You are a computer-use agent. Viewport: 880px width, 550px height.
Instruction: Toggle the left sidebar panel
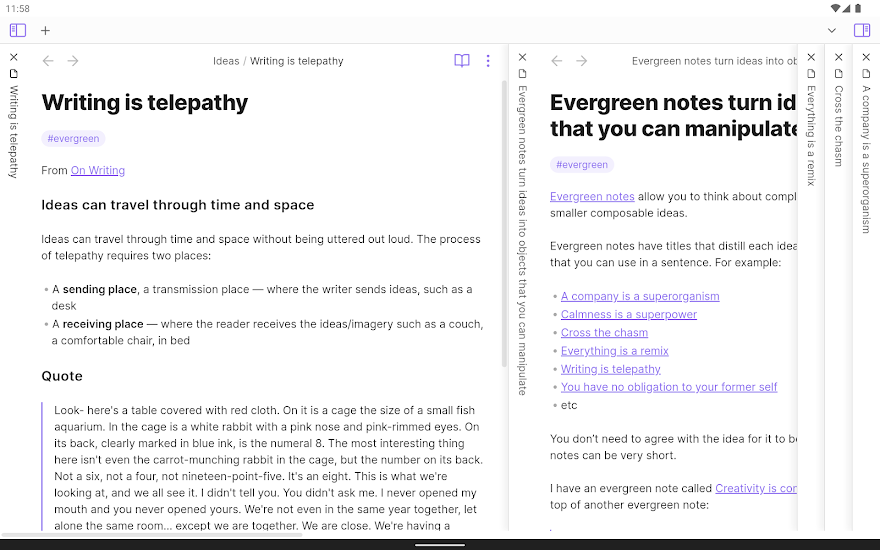point(18,30)
